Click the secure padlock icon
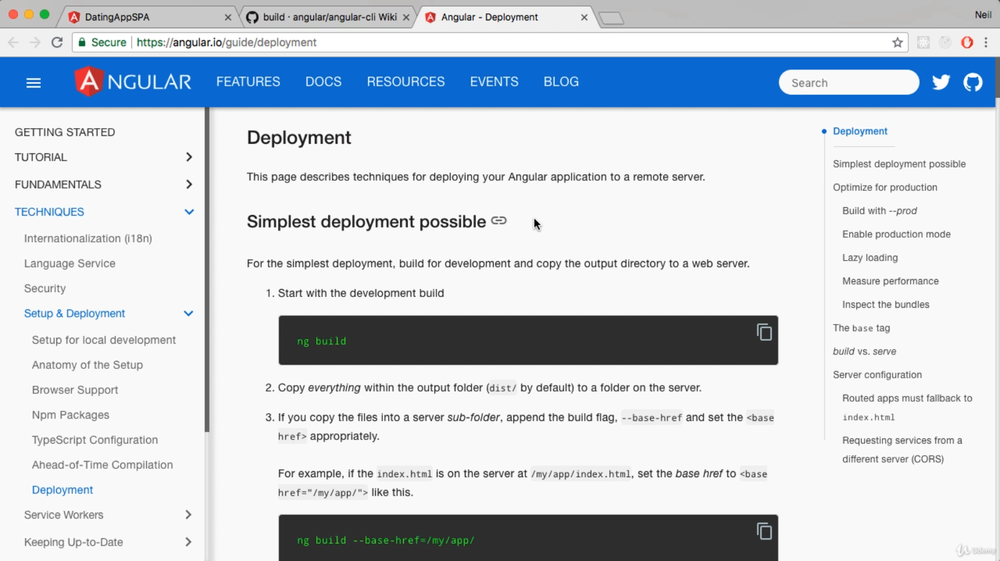 (x=82, y=42)
